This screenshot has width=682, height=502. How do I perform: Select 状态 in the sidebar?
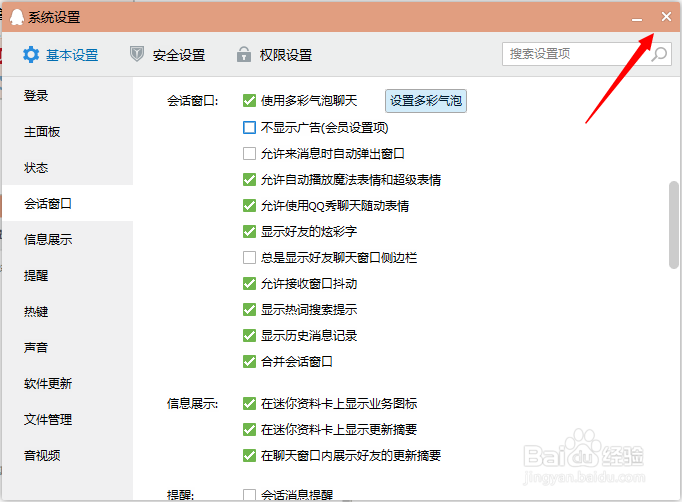click(67, 167)
